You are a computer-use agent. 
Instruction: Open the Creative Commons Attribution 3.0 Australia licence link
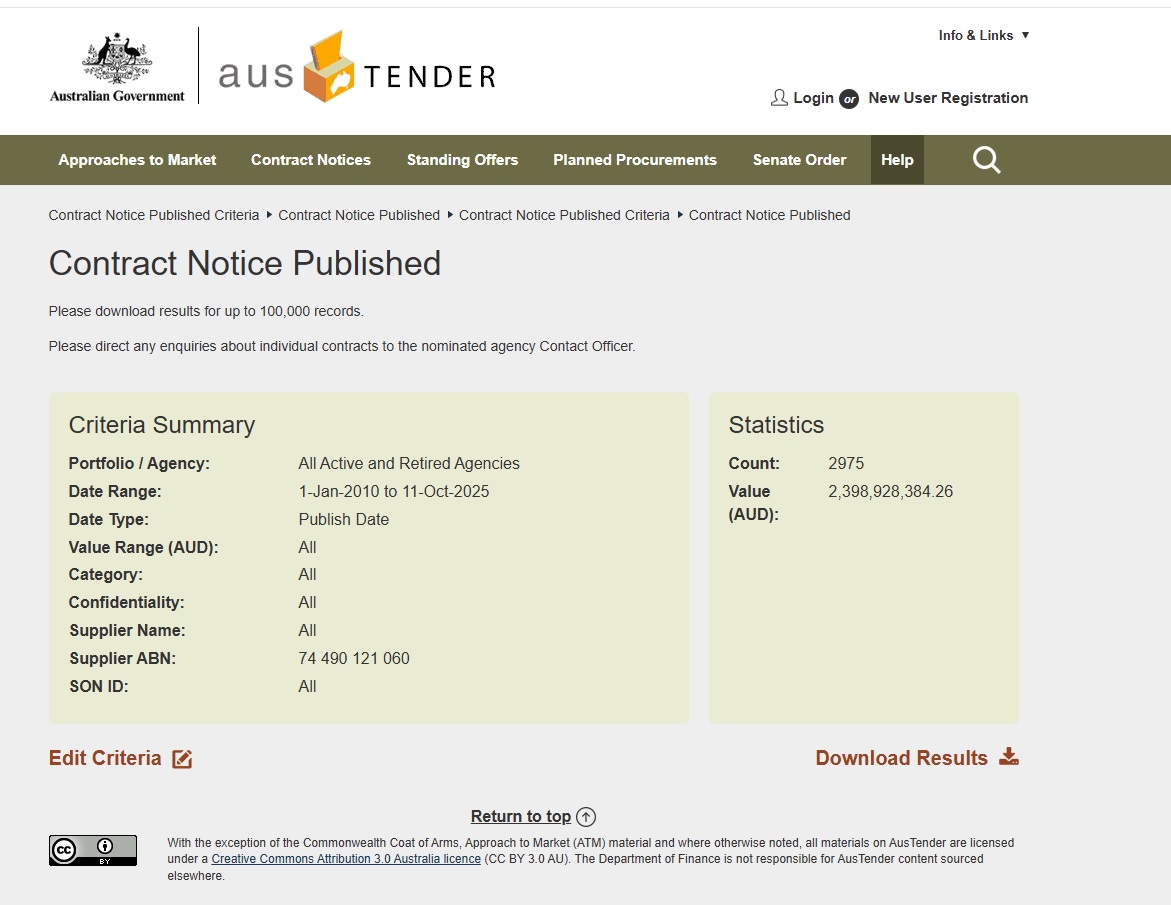346,859
